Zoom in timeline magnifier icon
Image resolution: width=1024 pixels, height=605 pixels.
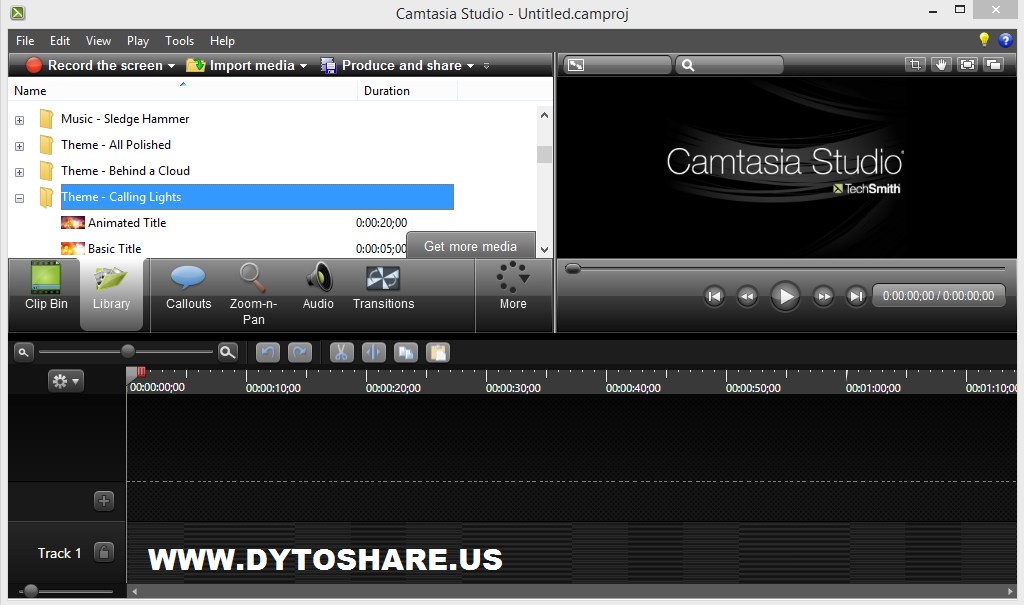227,352
